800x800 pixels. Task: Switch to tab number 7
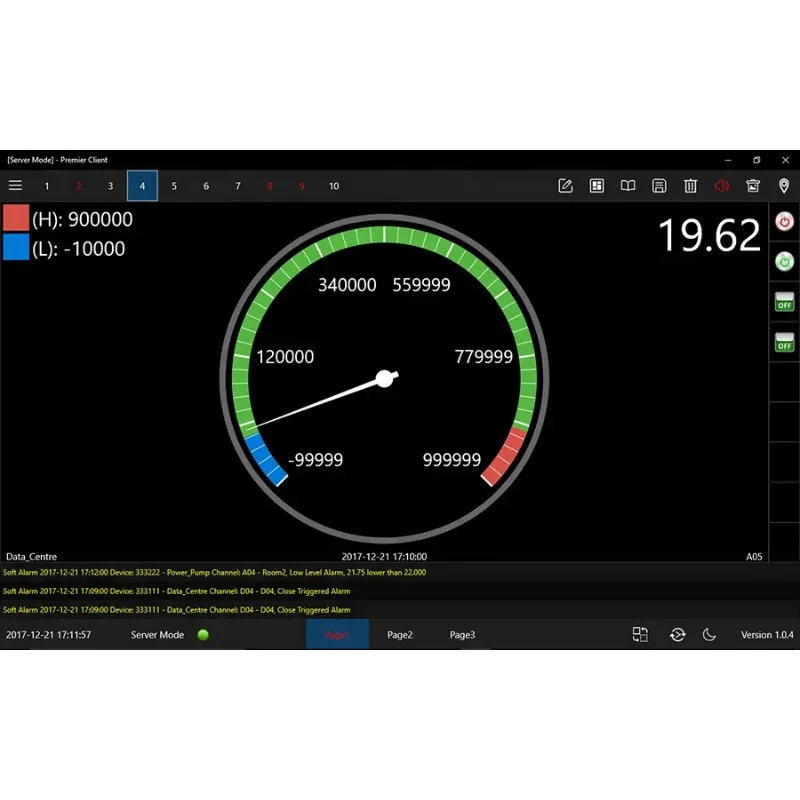[x=238, y=186]
